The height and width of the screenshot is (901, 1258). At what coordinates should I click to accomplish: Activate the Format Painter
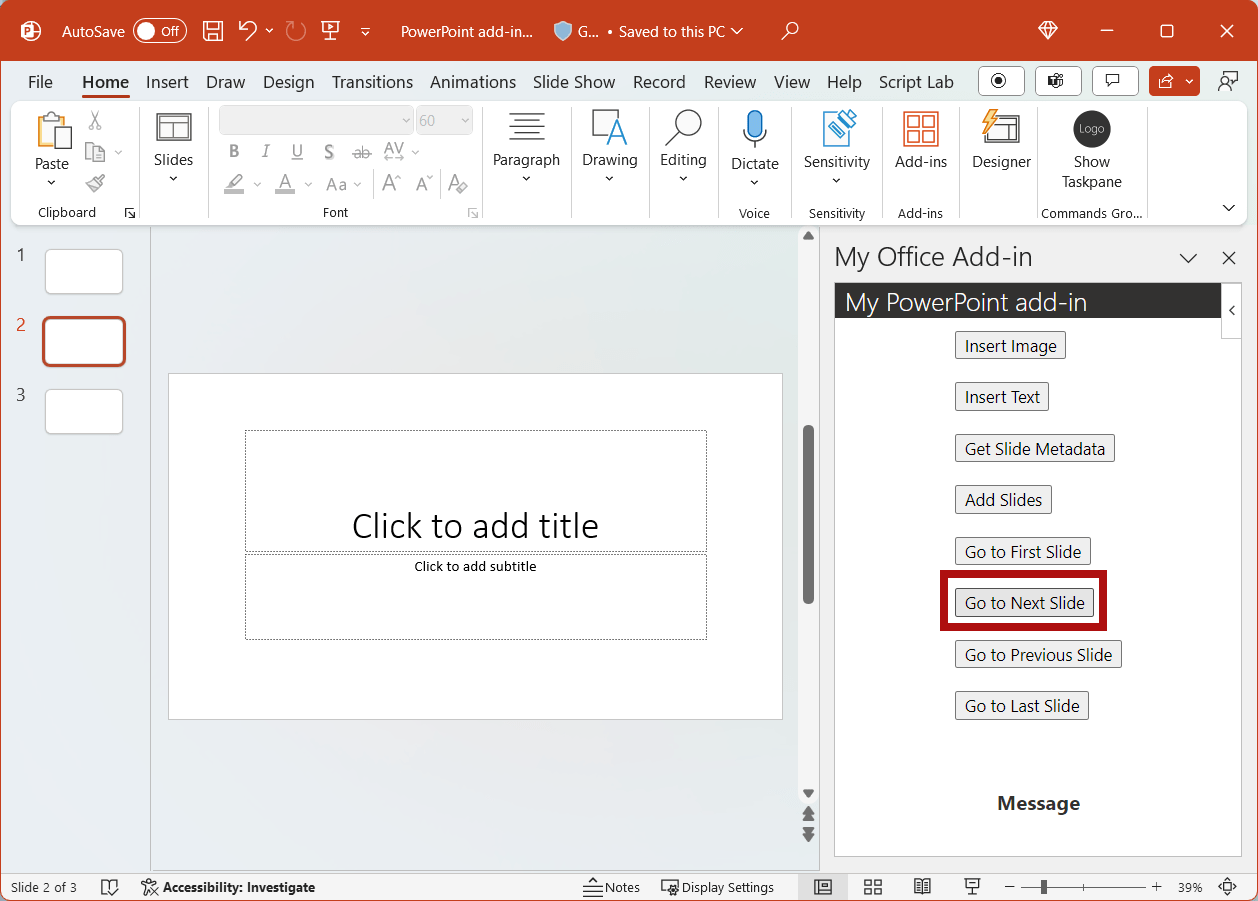click(94, 183)
